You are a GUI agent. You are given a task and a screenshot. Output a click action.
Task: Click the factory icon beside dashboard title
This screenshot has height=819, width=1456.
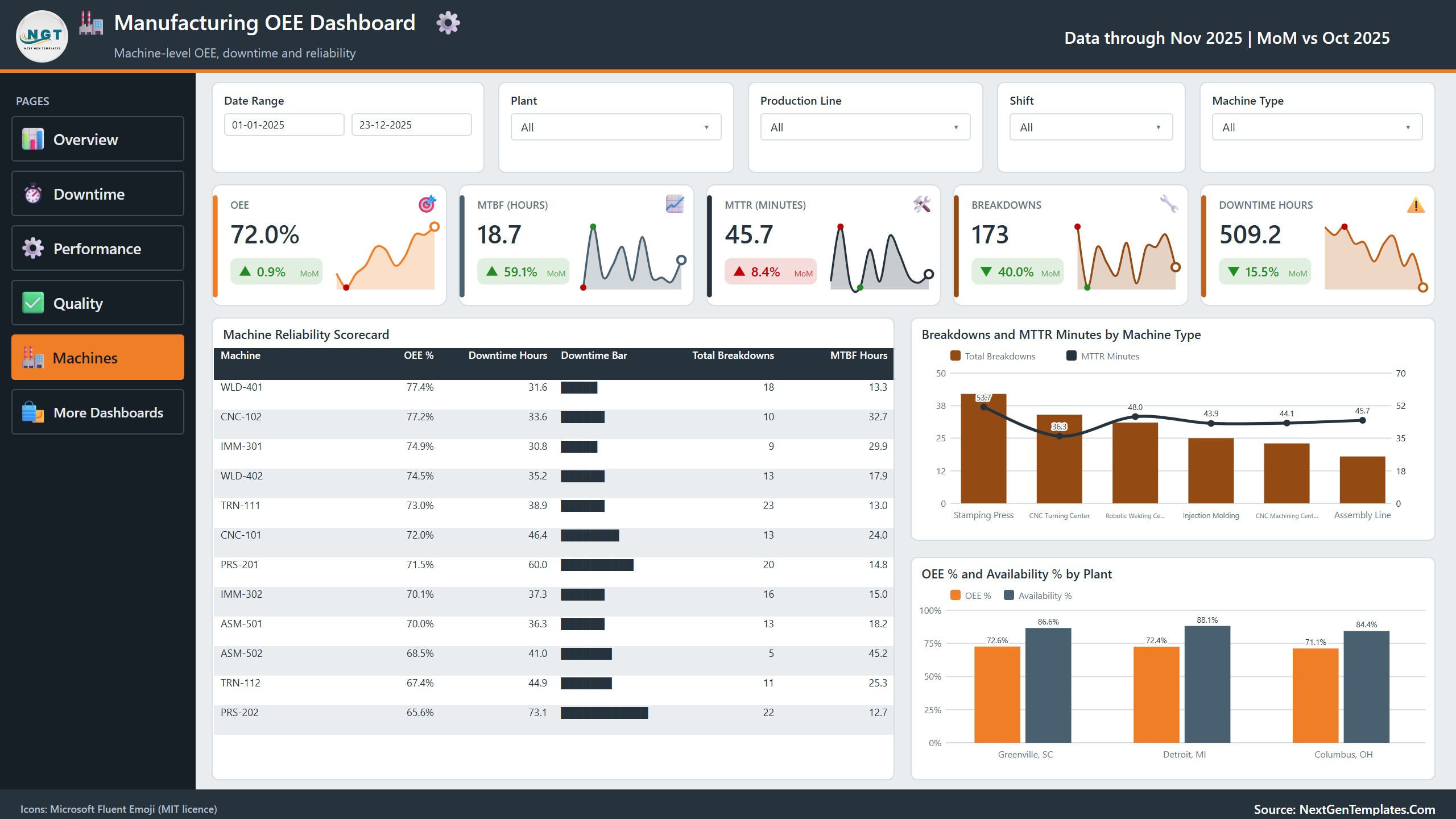point(91,23)
